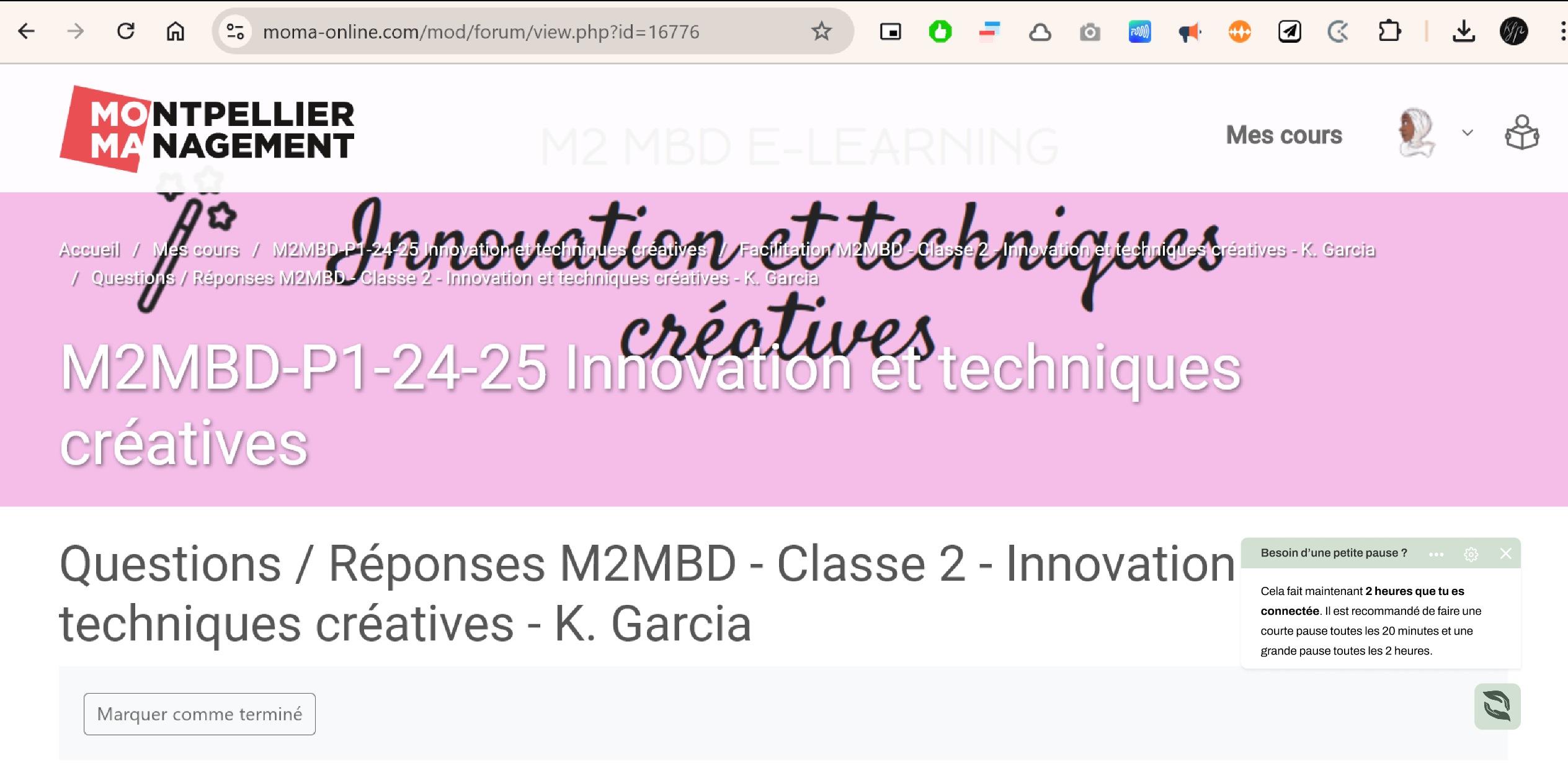Dismiss the 'Besoin d'une petite pause' popup
Viewport: 1568px width, 778px height.
pyautogui.click(x=1505, y=553)
